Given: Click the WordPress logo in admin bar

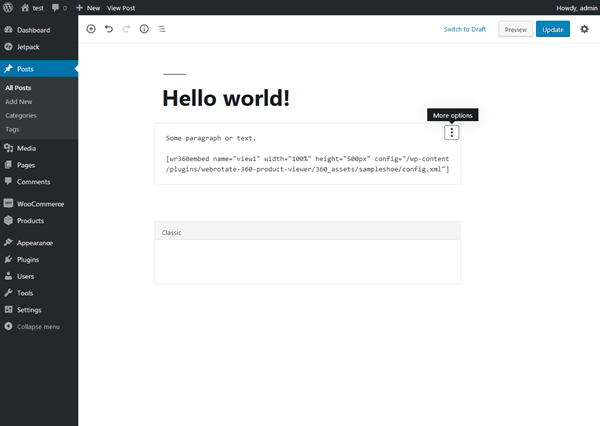Looking at the screenshot, I should 8,7.
